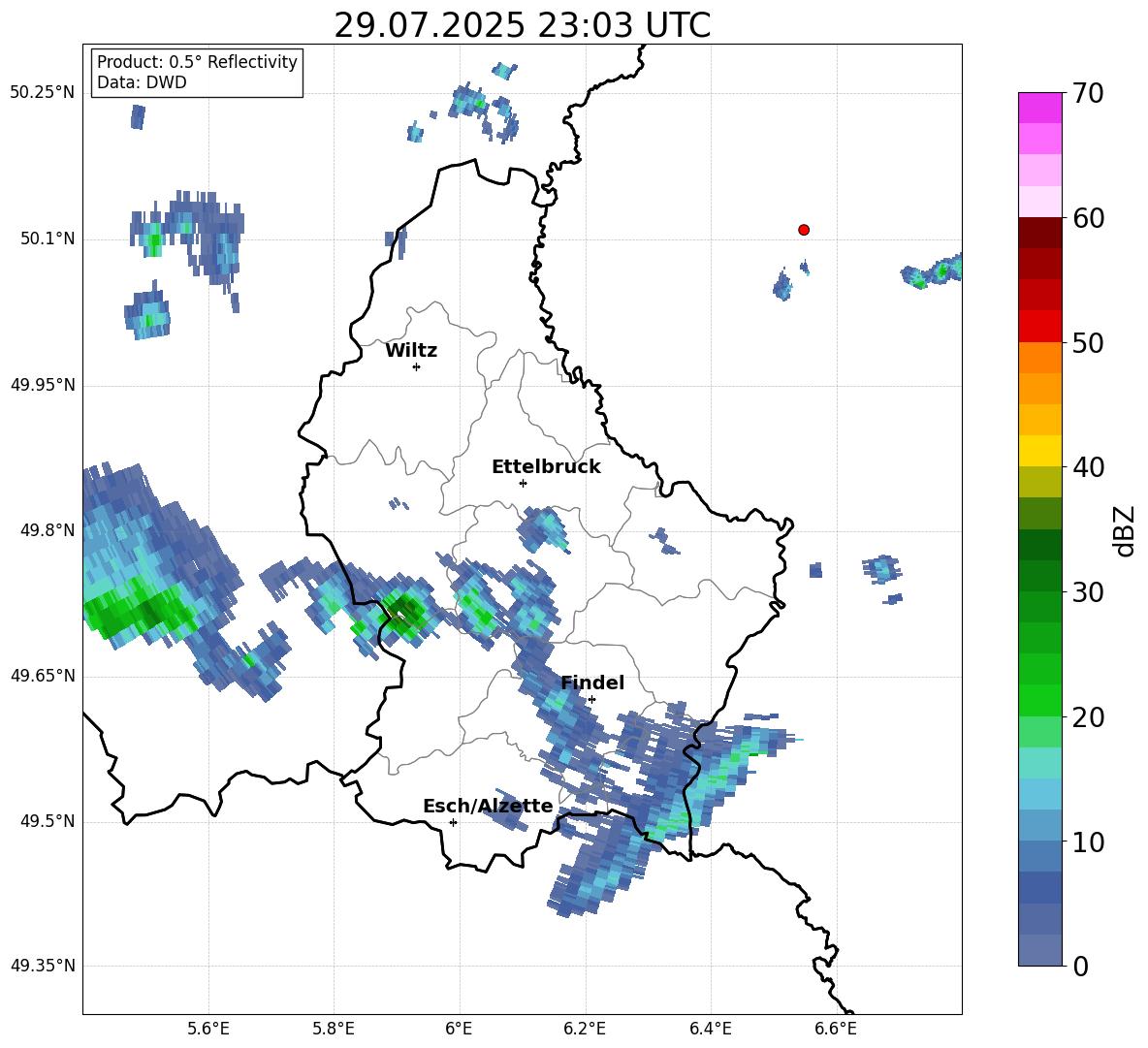The width and height of the screenshot is (1148, 1048).
Task: Click longitude label '5.6°E'
Action: click(x=208, y=1029)
